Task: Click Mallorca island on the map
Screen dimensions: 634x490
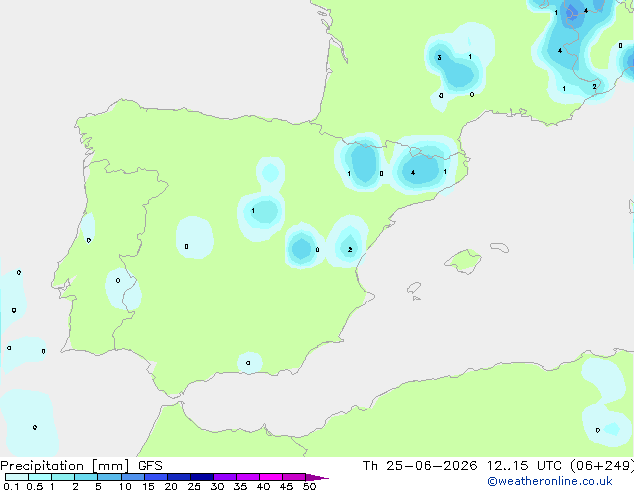Action: (463, 261)
